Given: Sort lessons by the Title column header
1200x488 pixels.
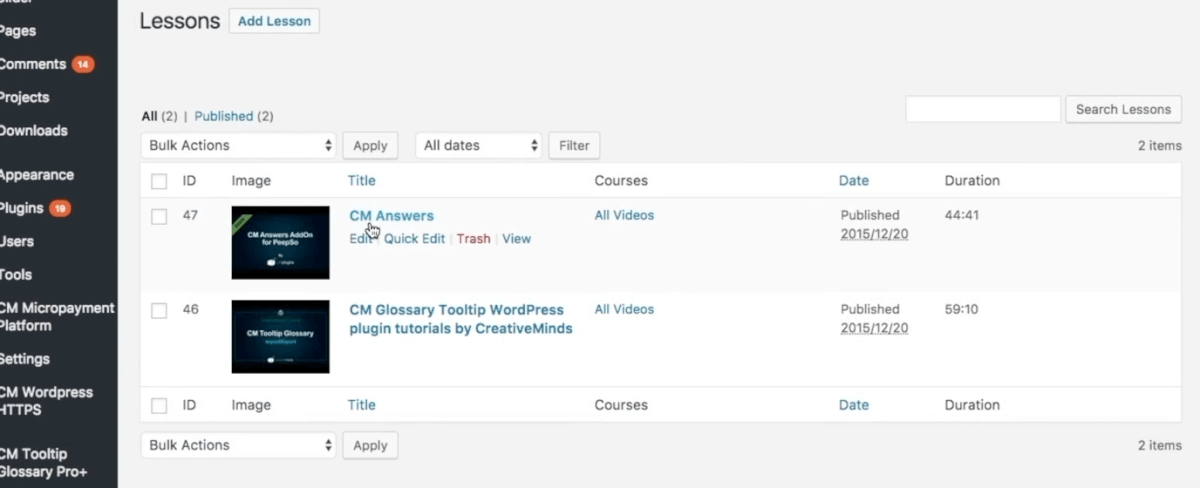Looking at the screenshot, I should (362, 181).
